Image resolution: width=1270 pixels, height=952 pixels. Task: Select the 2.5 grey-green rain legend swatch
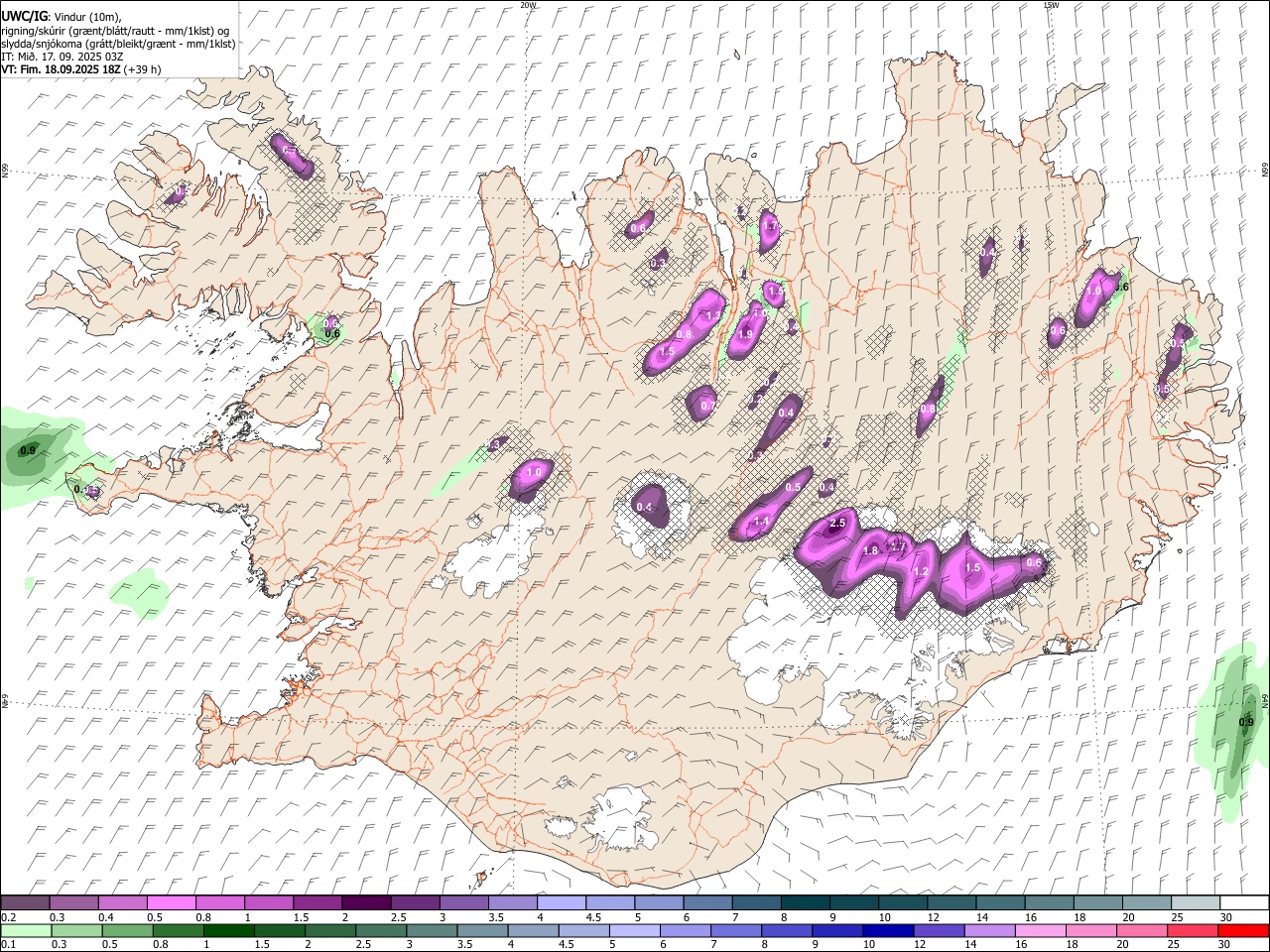click(x=380, y=930)
